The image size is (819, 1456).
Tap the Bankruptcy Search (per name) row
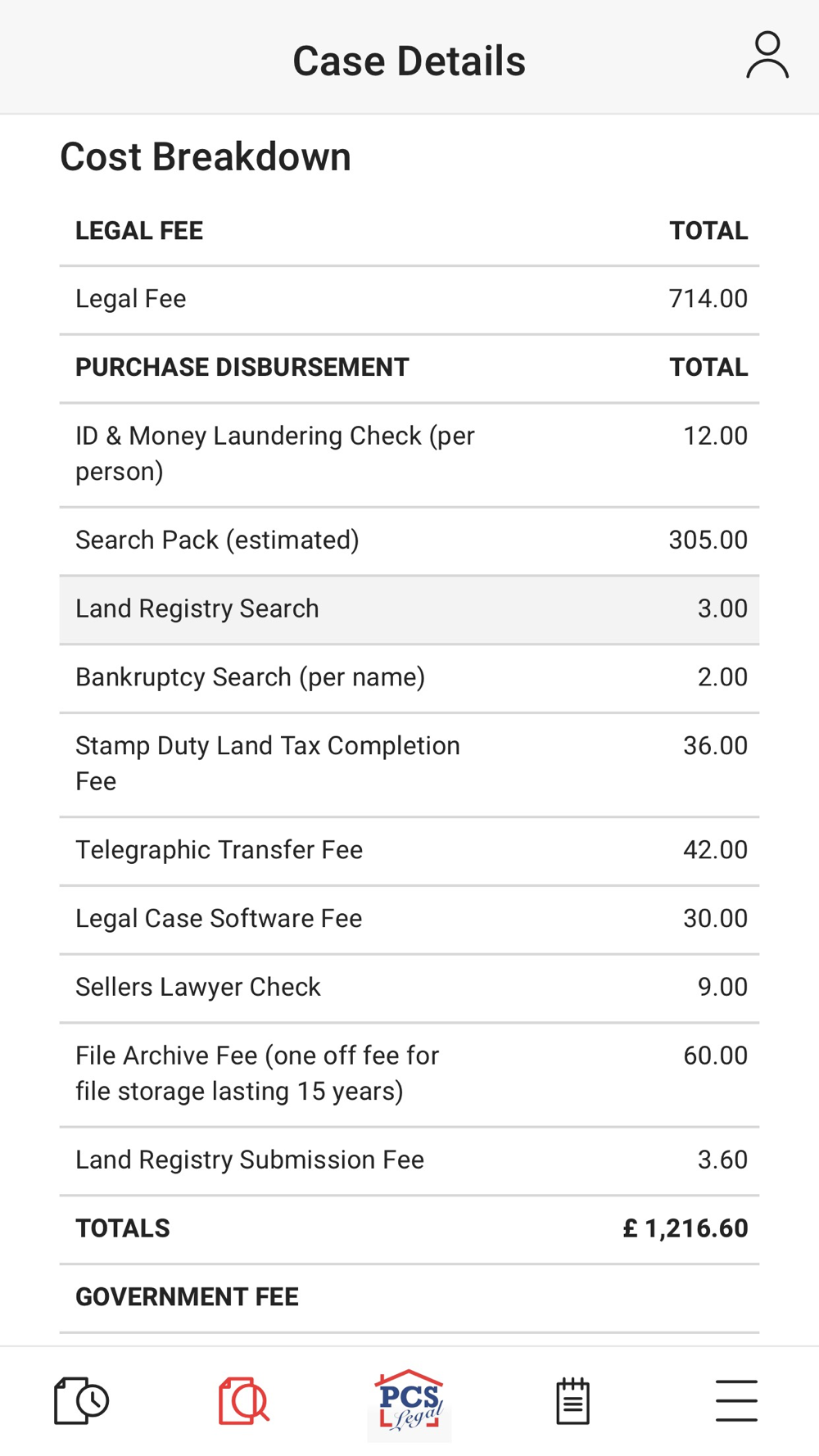tap(409, 678)
